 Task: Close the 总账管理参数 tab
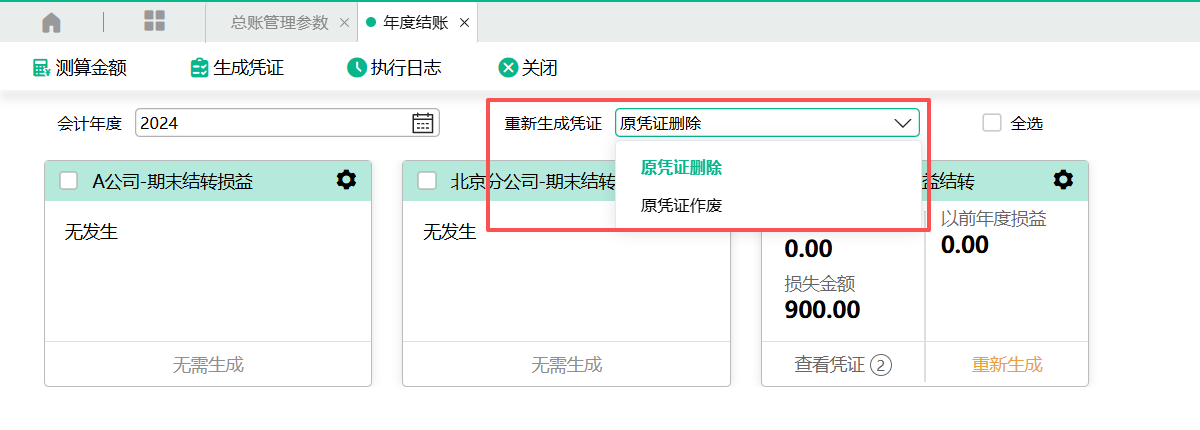(x=345, y=22)
